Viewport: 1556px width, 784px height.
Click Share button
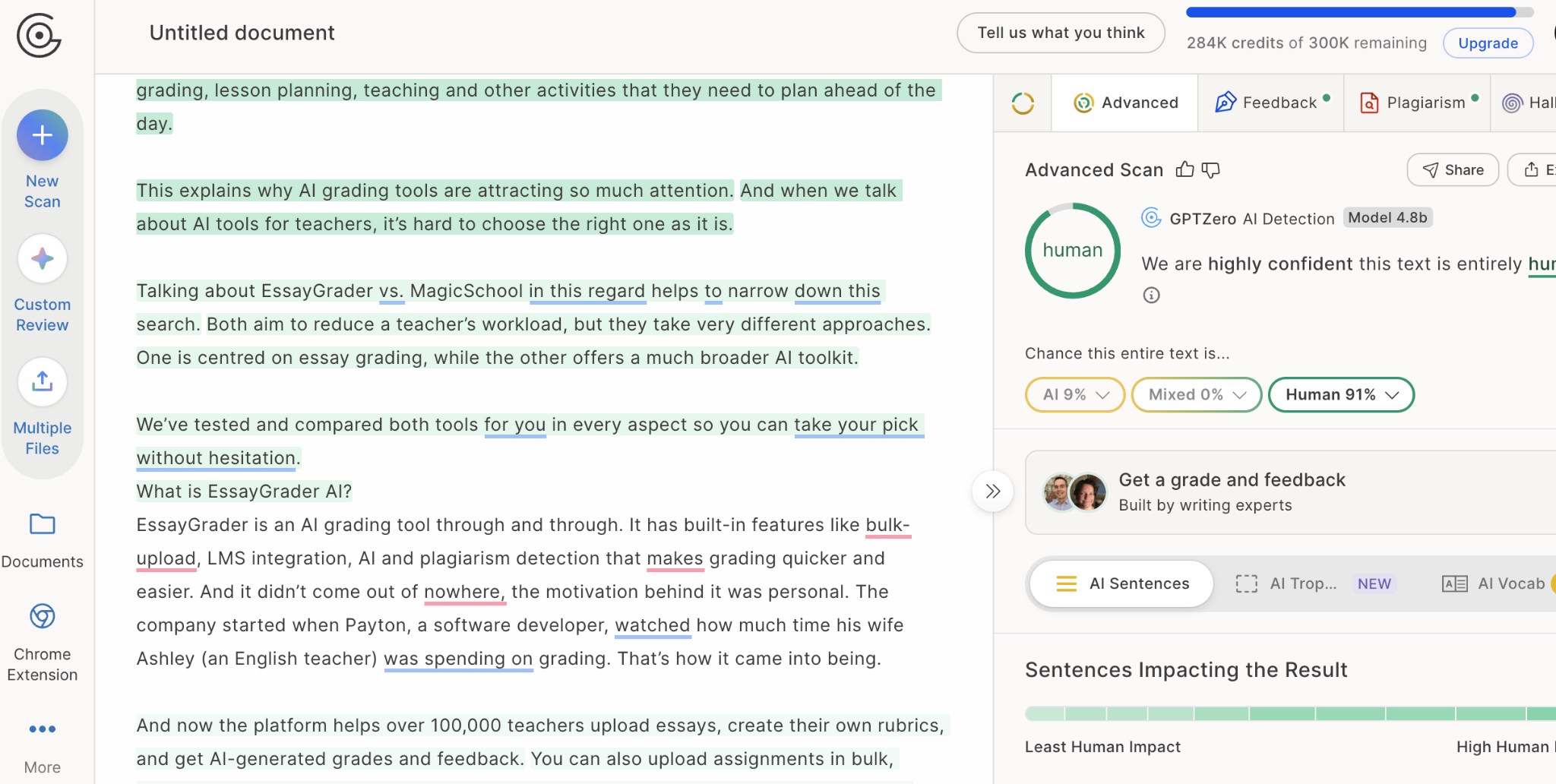pos(1453,170)
